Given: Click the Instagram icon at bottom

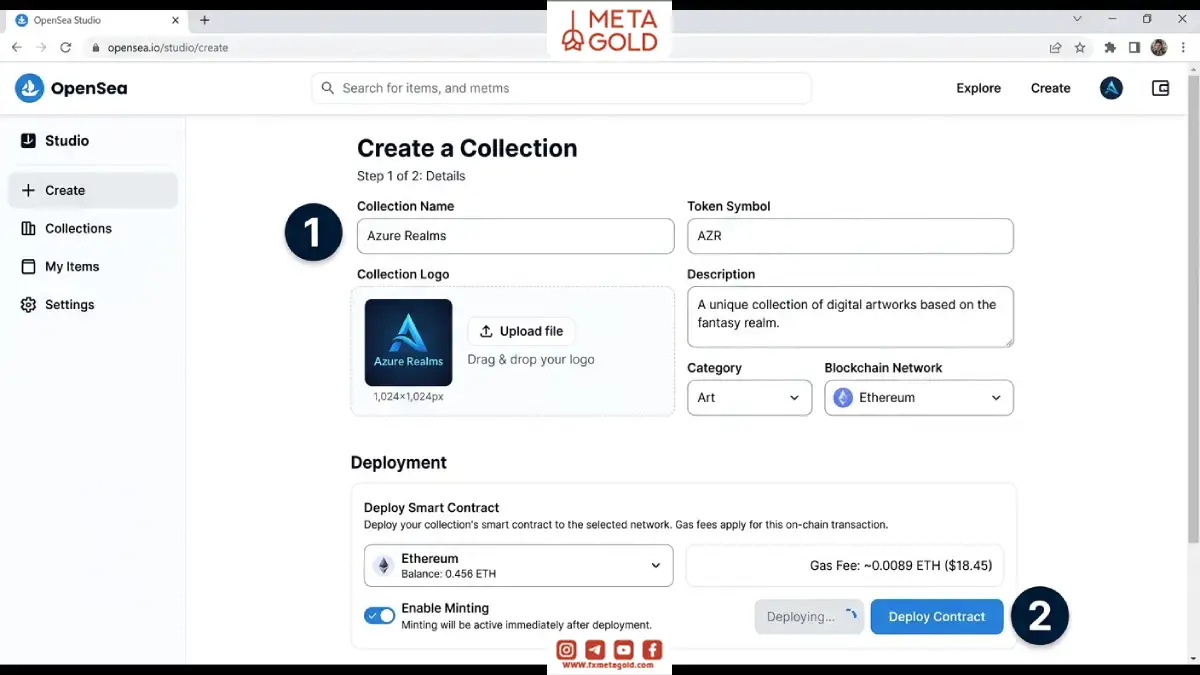Looking at the screenshot, I should 566,650.
